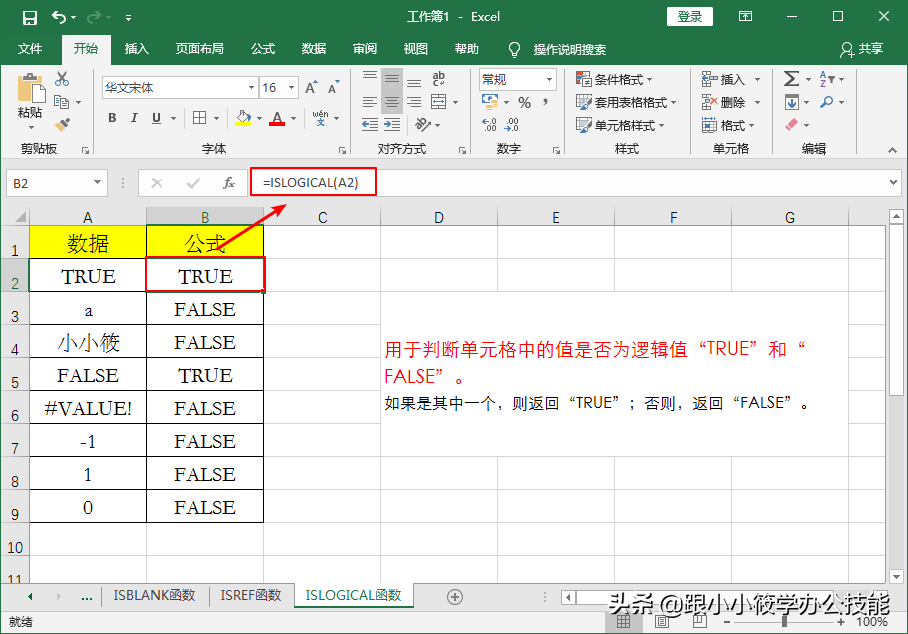Toggle center horizontal alignment
This screenshot has height=634, width=908.
tap(392, 102)
